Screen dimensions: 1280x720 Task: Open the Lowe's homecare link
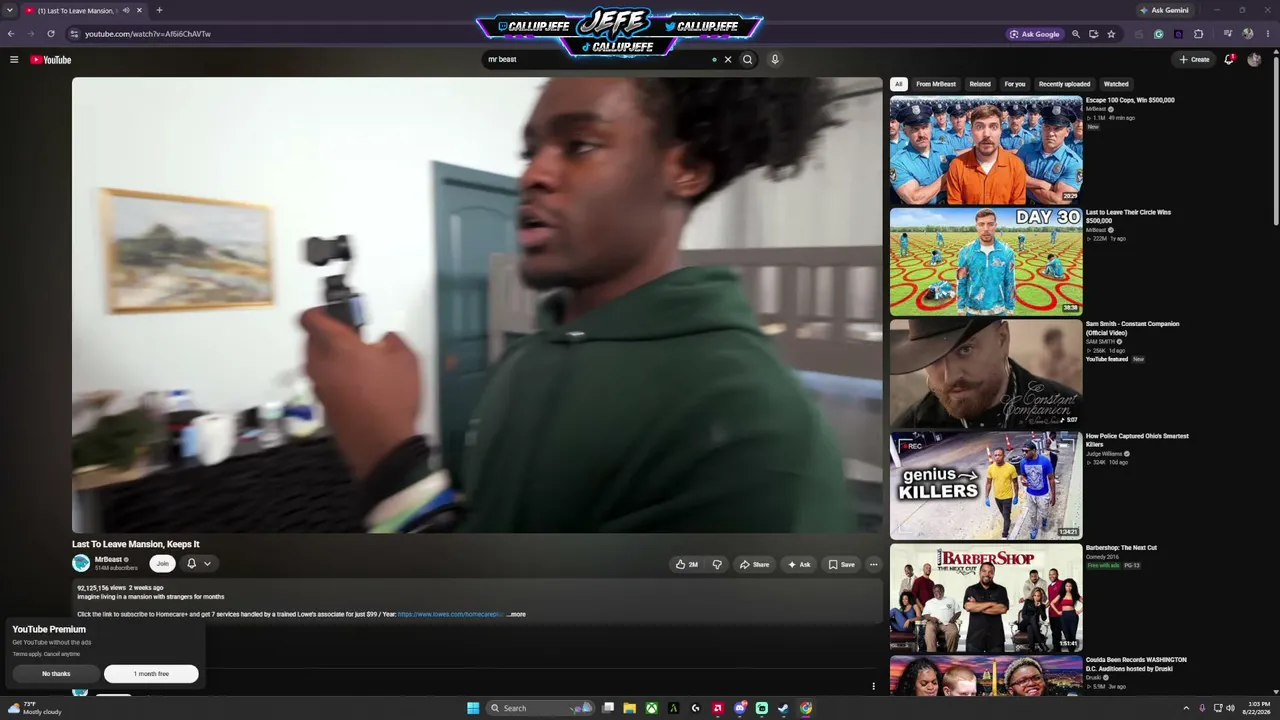450,614
